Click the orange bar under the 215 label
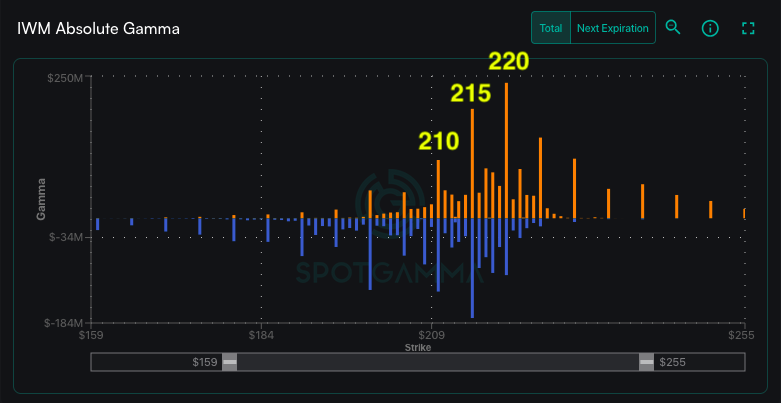Image resolution: width=781 pixels, height=403 pixels. point(472,163)
